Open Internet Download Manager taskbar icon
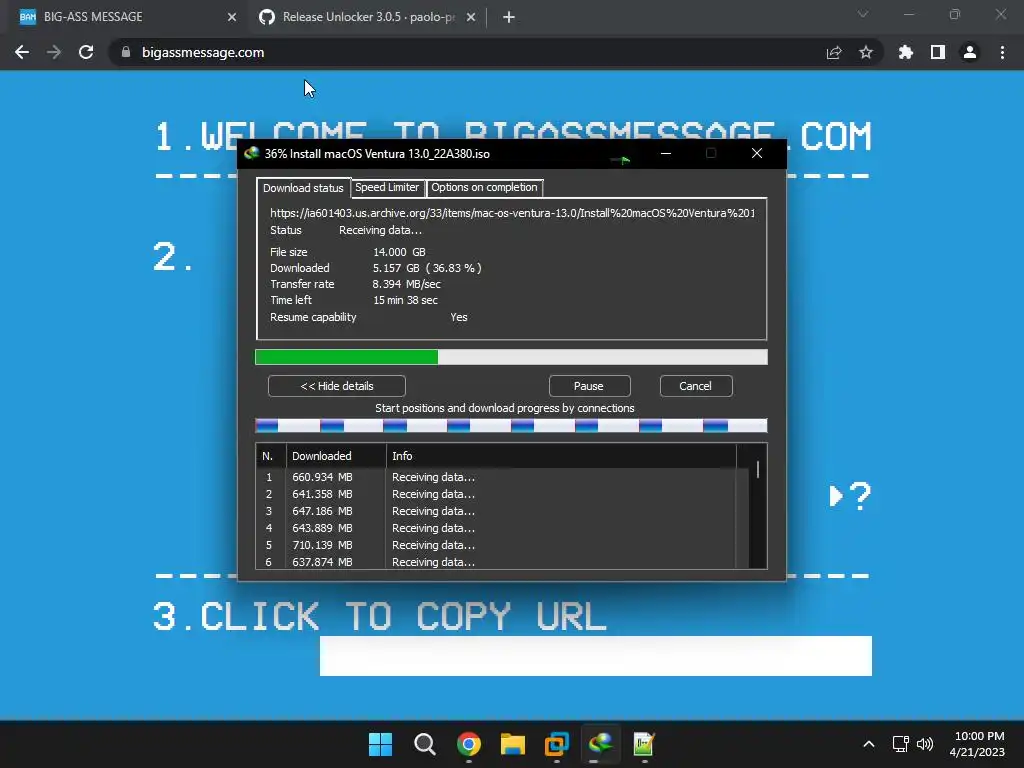This screenshot has width=1024, height=768. coord(601,744)
